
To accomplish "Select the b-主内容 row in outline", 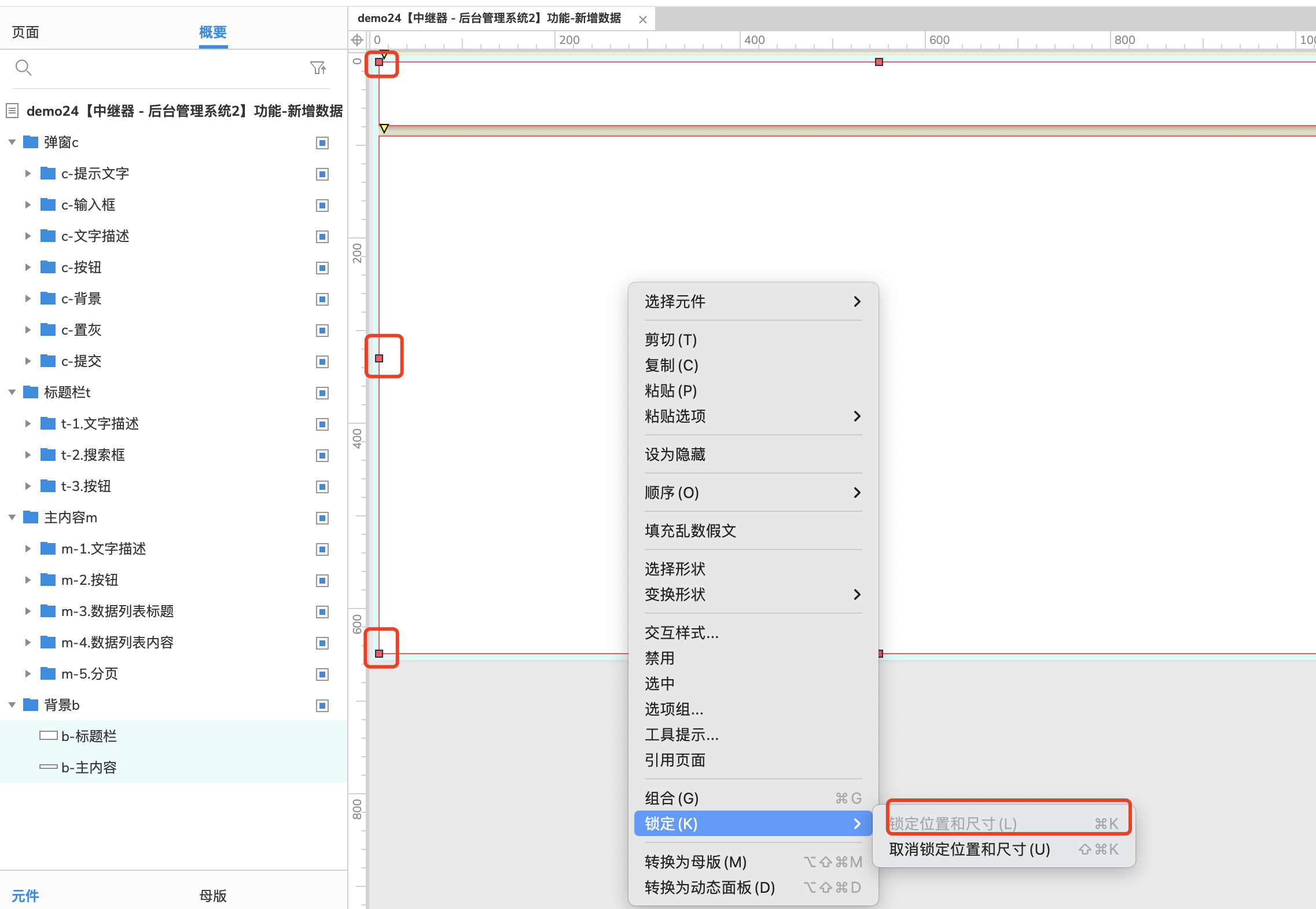I will tap(174, 767).
